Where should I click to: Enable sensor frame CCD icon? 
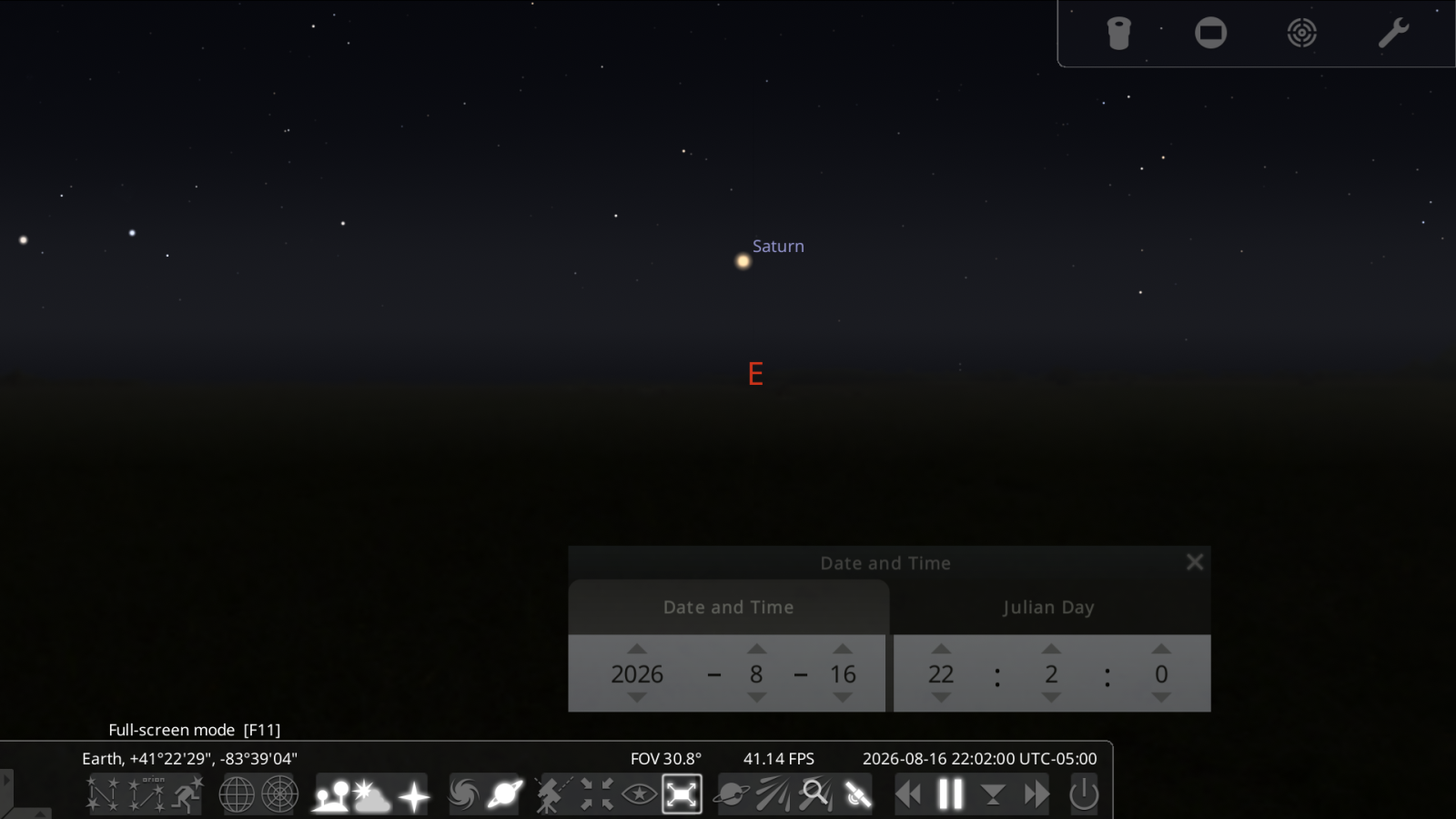point(1210,34)
